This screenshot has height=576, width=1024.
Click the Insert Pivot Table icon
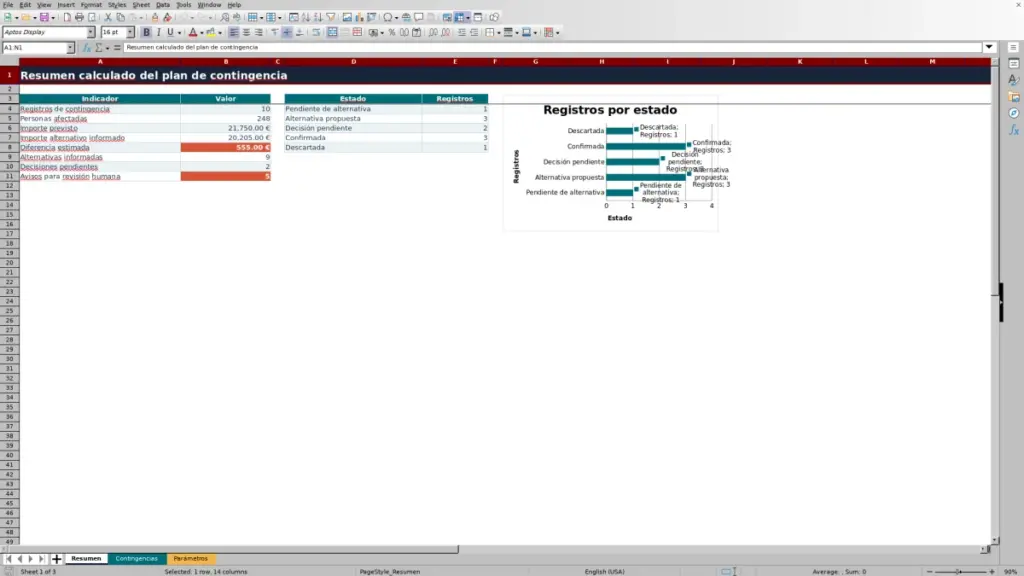click(x=372, y=17)
